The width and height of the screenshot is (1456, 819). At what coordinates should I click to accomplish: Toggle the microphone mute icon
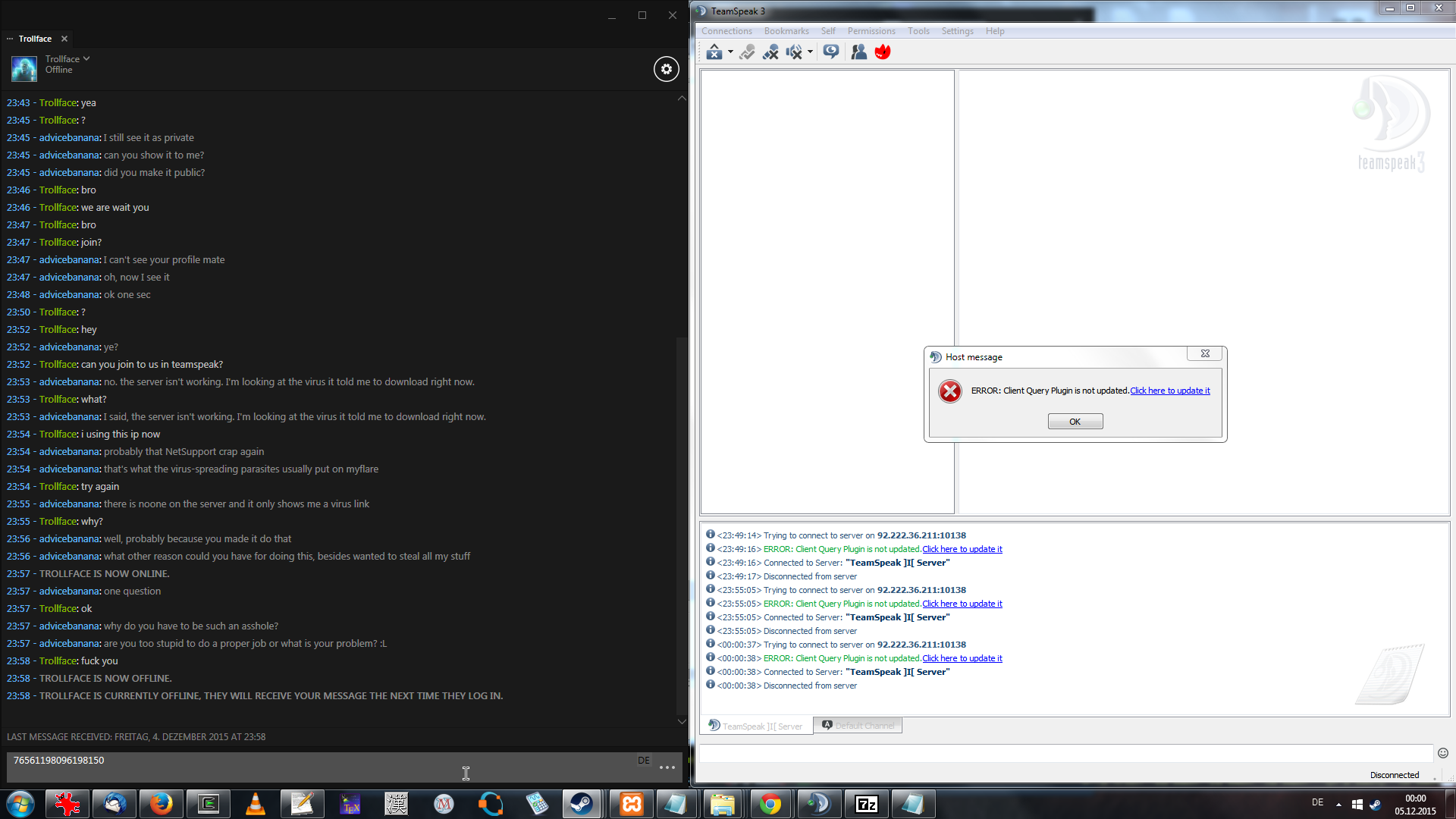click(x=770, y=52)
